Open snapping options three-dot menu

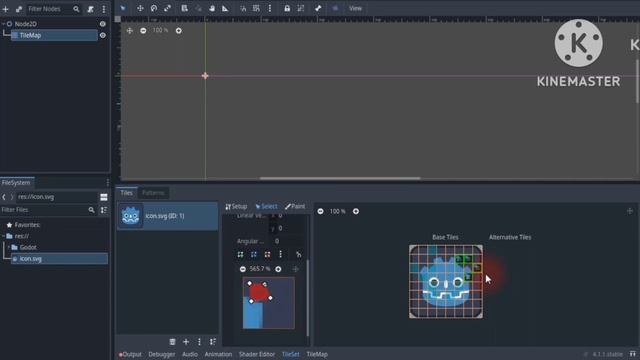(270, 8)
